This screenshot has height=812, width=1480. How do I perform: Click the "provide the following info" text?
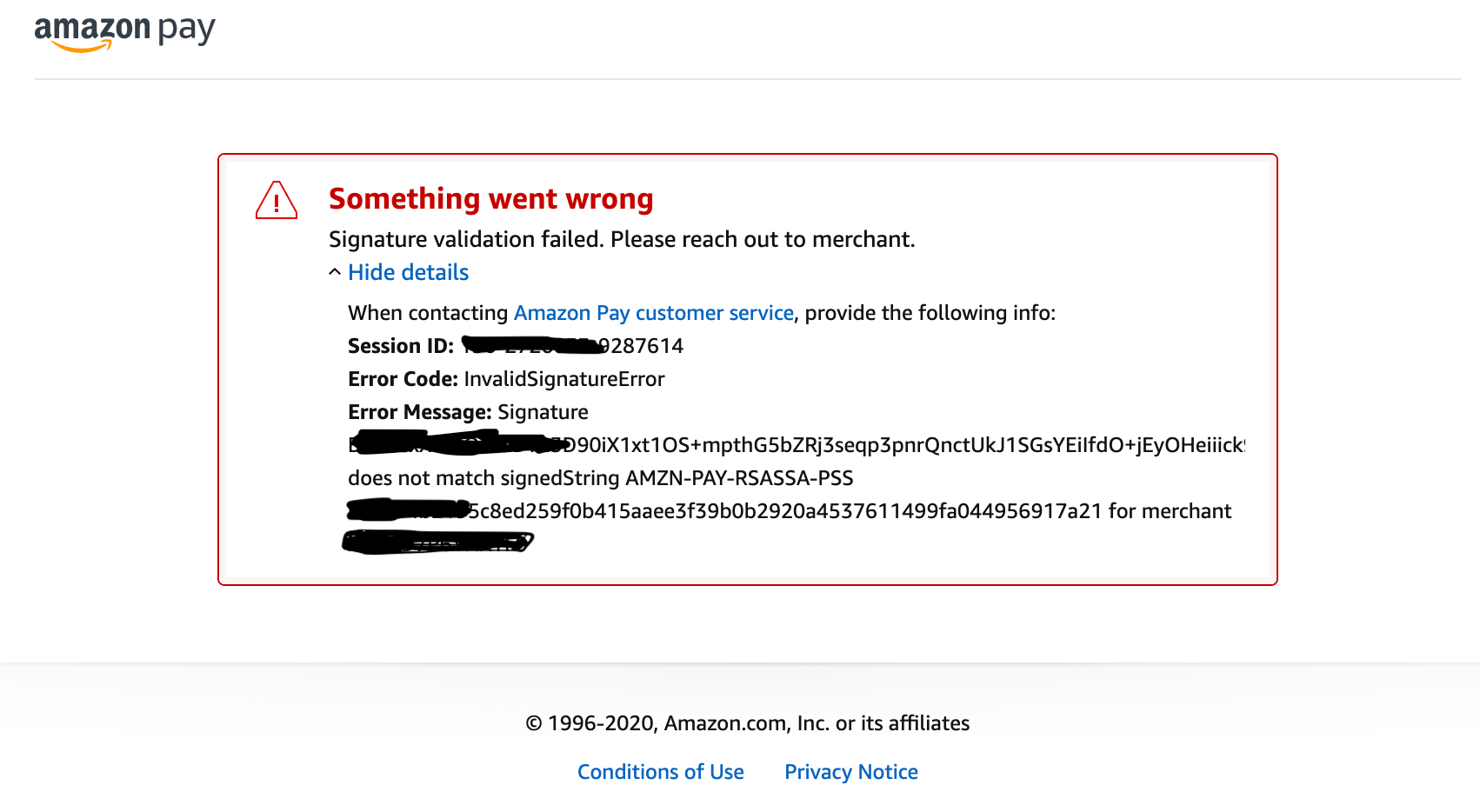[x=930, y=313]
